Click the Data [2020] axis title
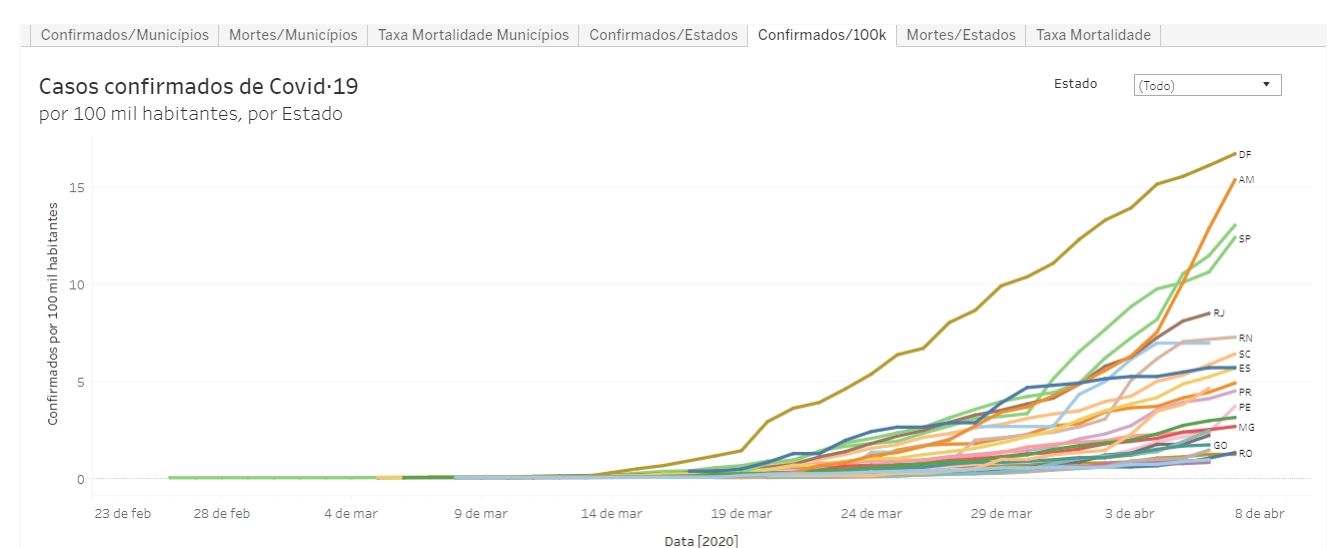 pos(701,541)
